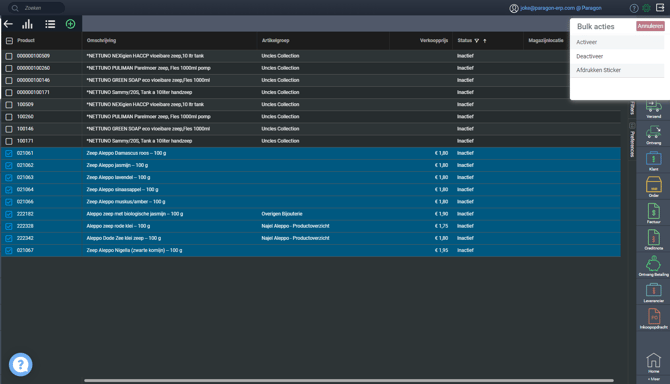Image resolution: width=670 pixels, height=384 pixels.
Task: Check the box for product 000000100509
Action: 9,56
